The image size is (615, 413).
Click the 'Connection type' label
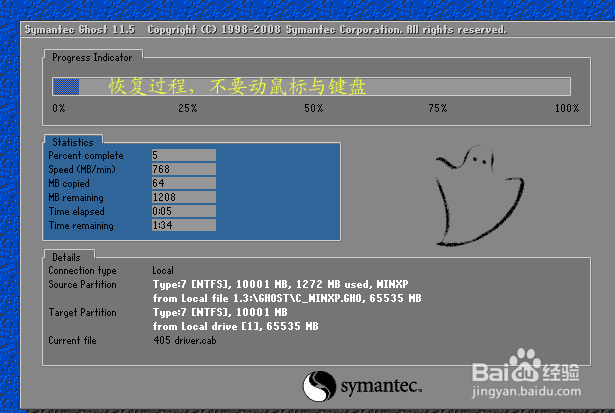point(82,271)
